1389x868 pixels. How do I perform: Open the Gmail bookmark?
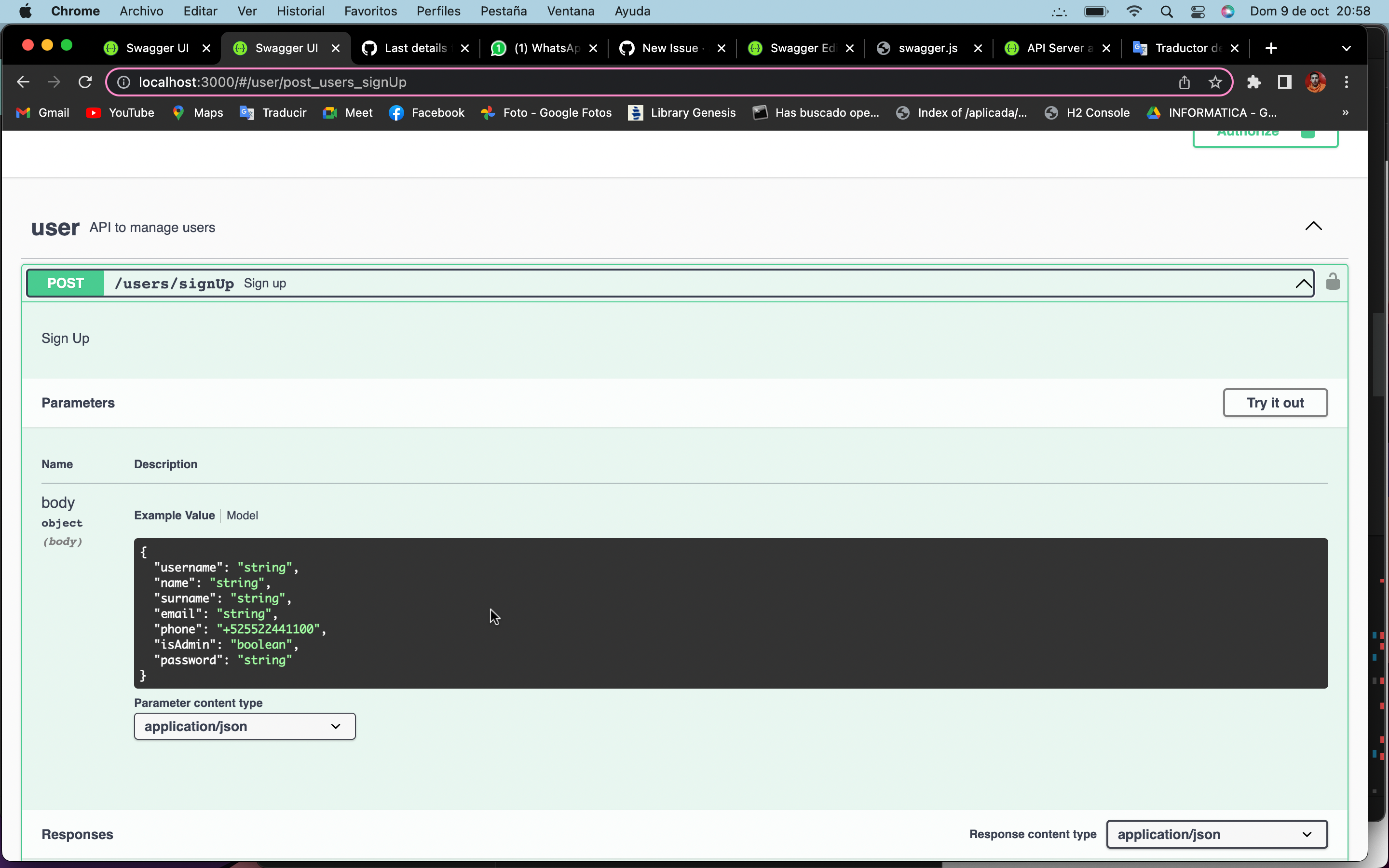(x=43, y=112)
